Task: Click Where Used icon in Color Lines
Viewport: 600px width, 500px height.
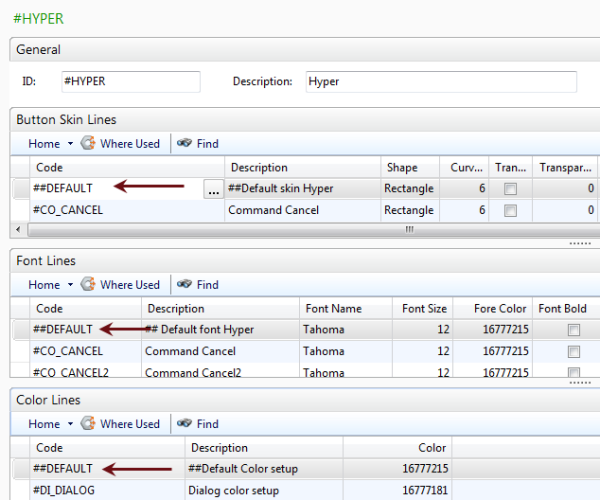Action: coord(88,424)
